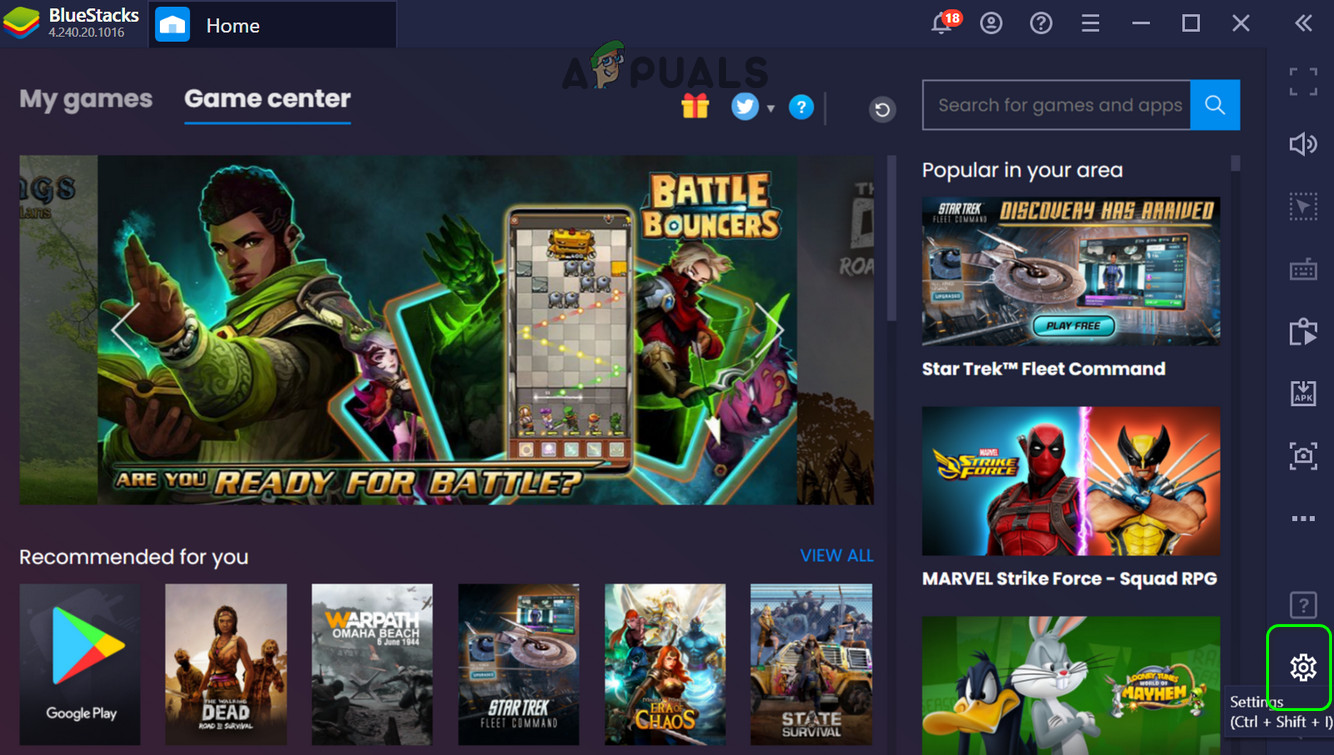The image size is (1334, 755).
Task: Open the Looney Tunes World of Mayhem banner
Action: coord(1071,685)
